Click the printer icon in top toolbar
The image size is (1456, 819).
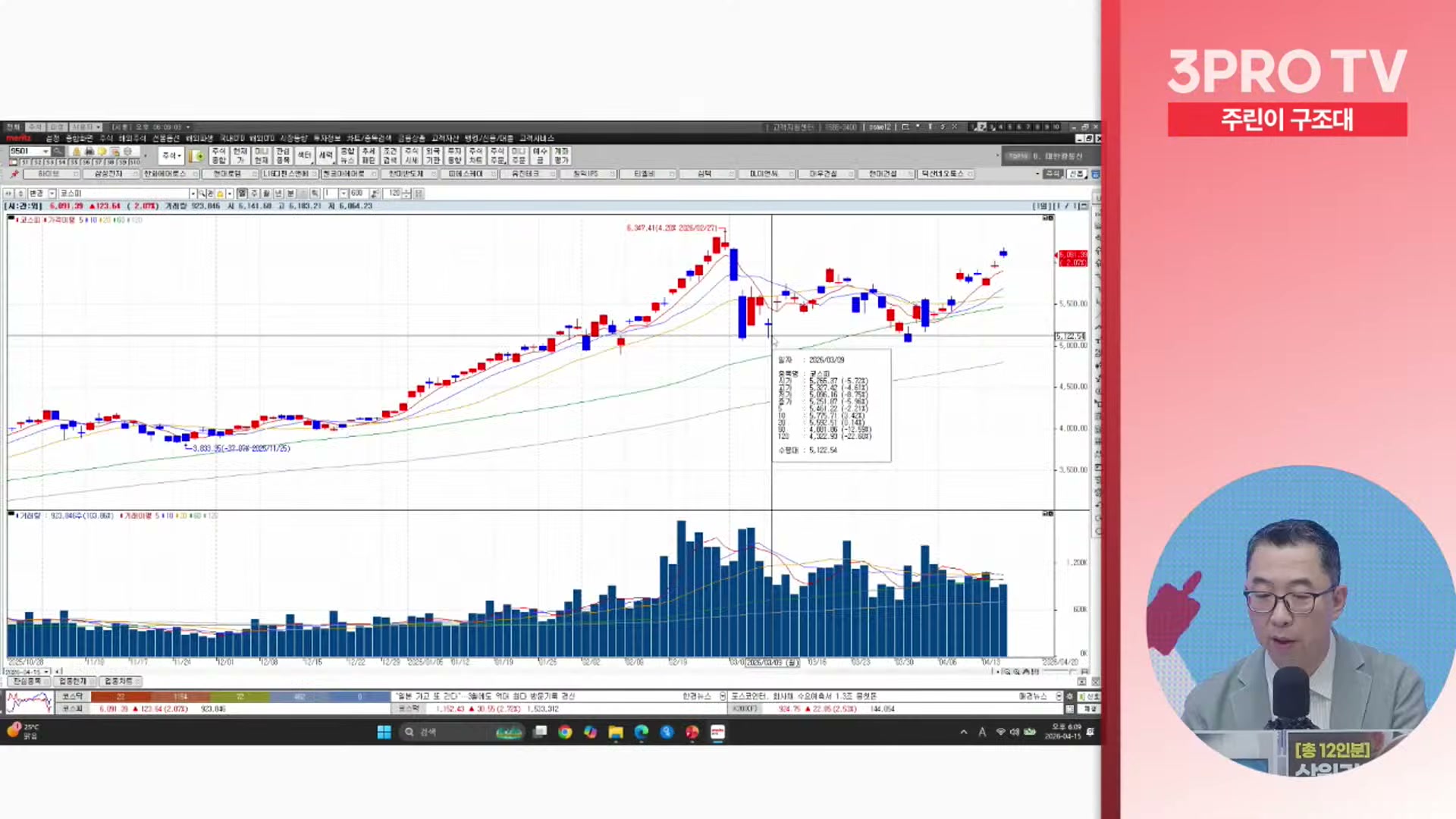(89, 152)
